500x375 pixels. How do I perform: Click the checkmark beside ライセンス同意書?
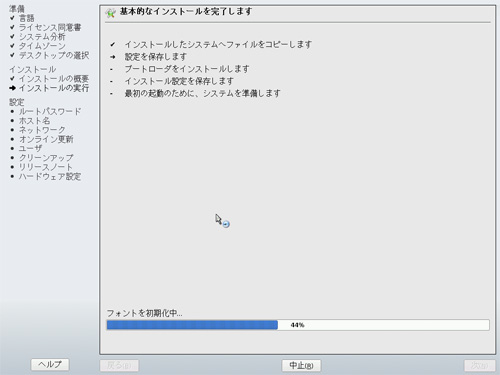click(x=12, y=27)
